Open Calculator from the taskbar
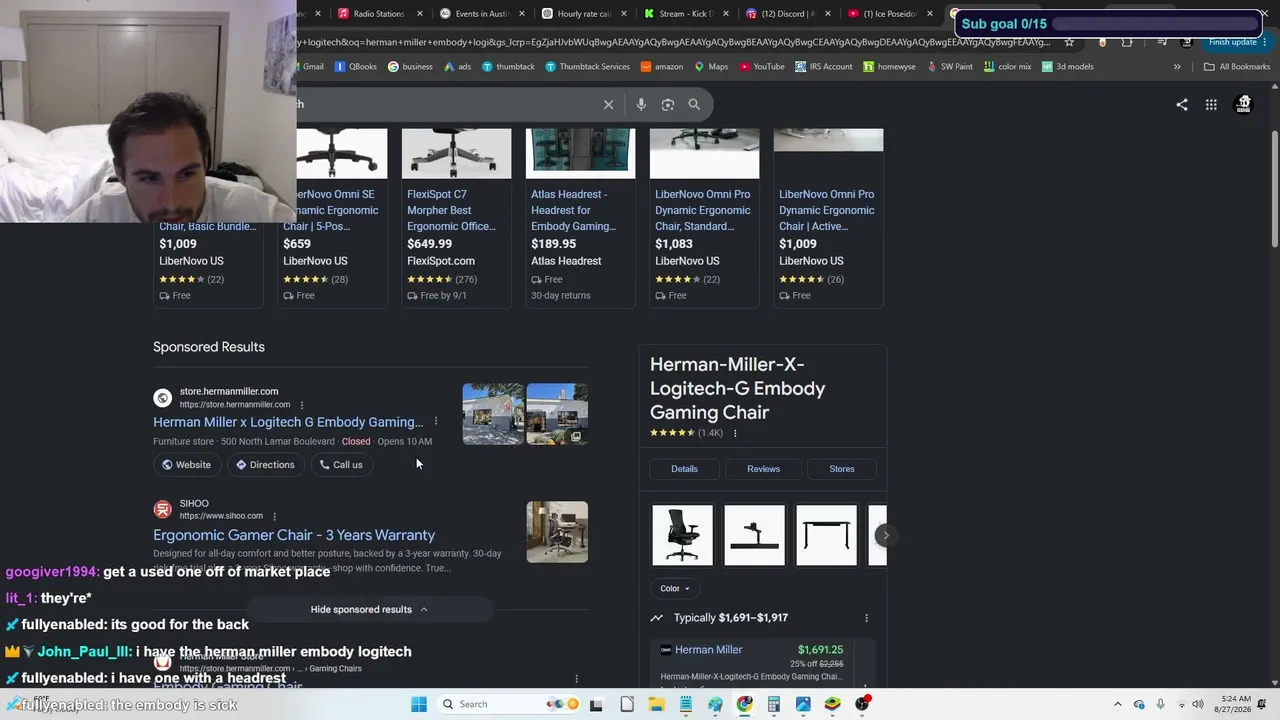 773,704
